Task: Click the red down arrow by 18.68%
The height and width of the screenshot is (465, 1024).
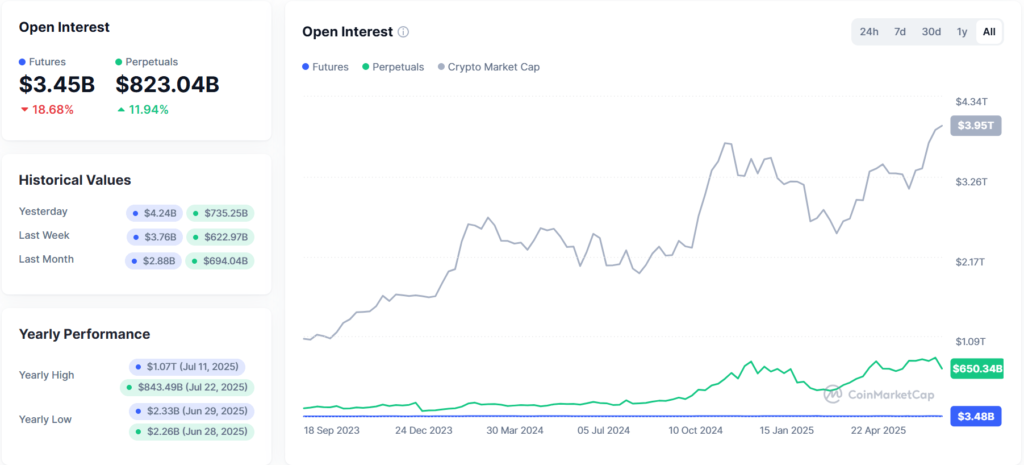Action: pyautogui.click(x=24, y=109)
